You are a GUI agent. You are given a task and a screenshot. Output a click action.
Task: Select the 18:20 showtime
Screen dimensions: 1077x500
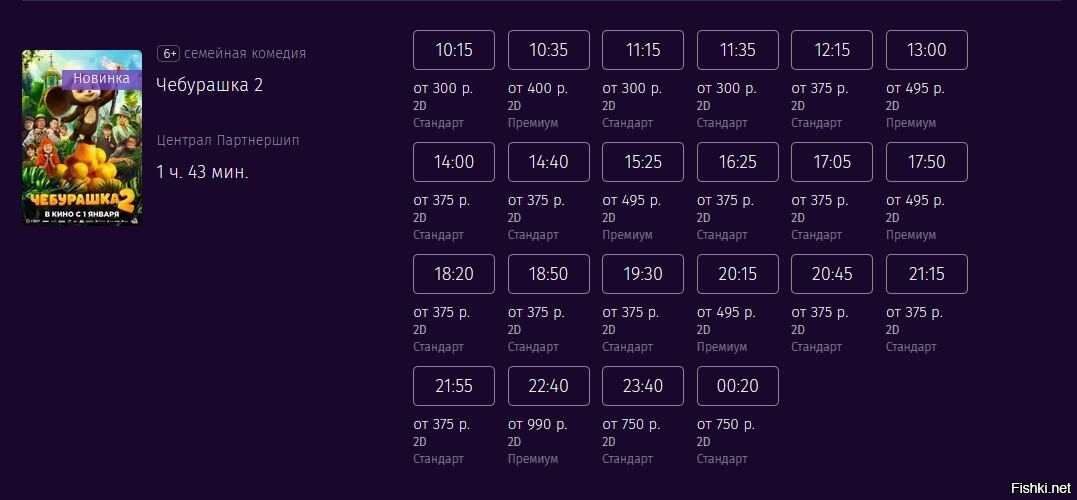point(454,274)
